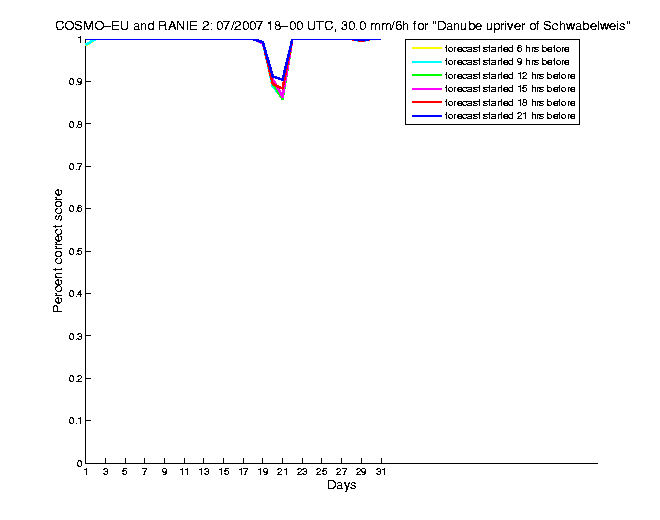The height and width of the screenshot is (520, 660).
Task: Click legend entry 'forecast started 21 hrs before'
Action: [510, 116]
